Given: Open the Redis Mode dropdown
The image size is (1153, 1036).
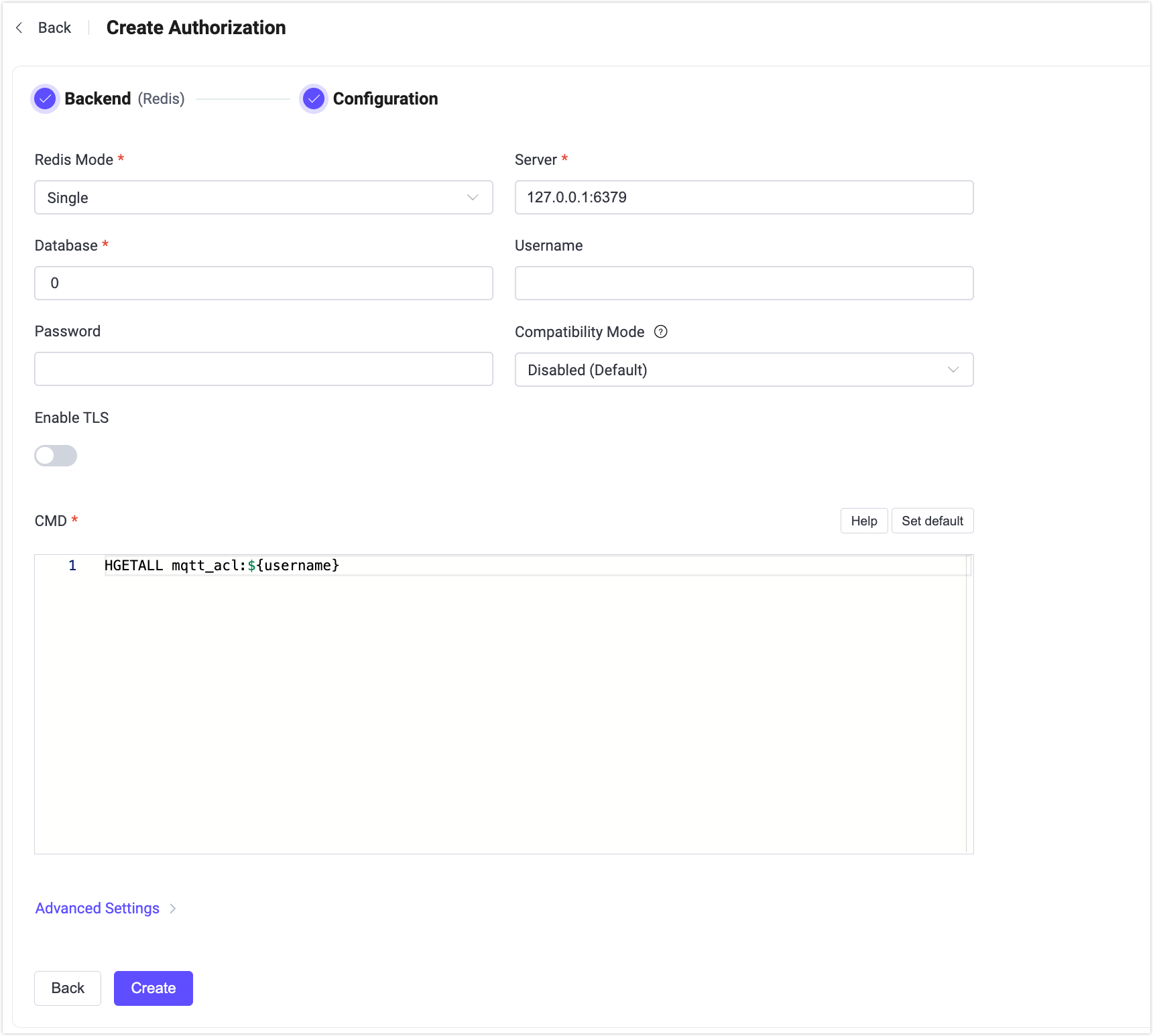Looking at the screenshot, I should pyautogui.click(x=263, y=198).
